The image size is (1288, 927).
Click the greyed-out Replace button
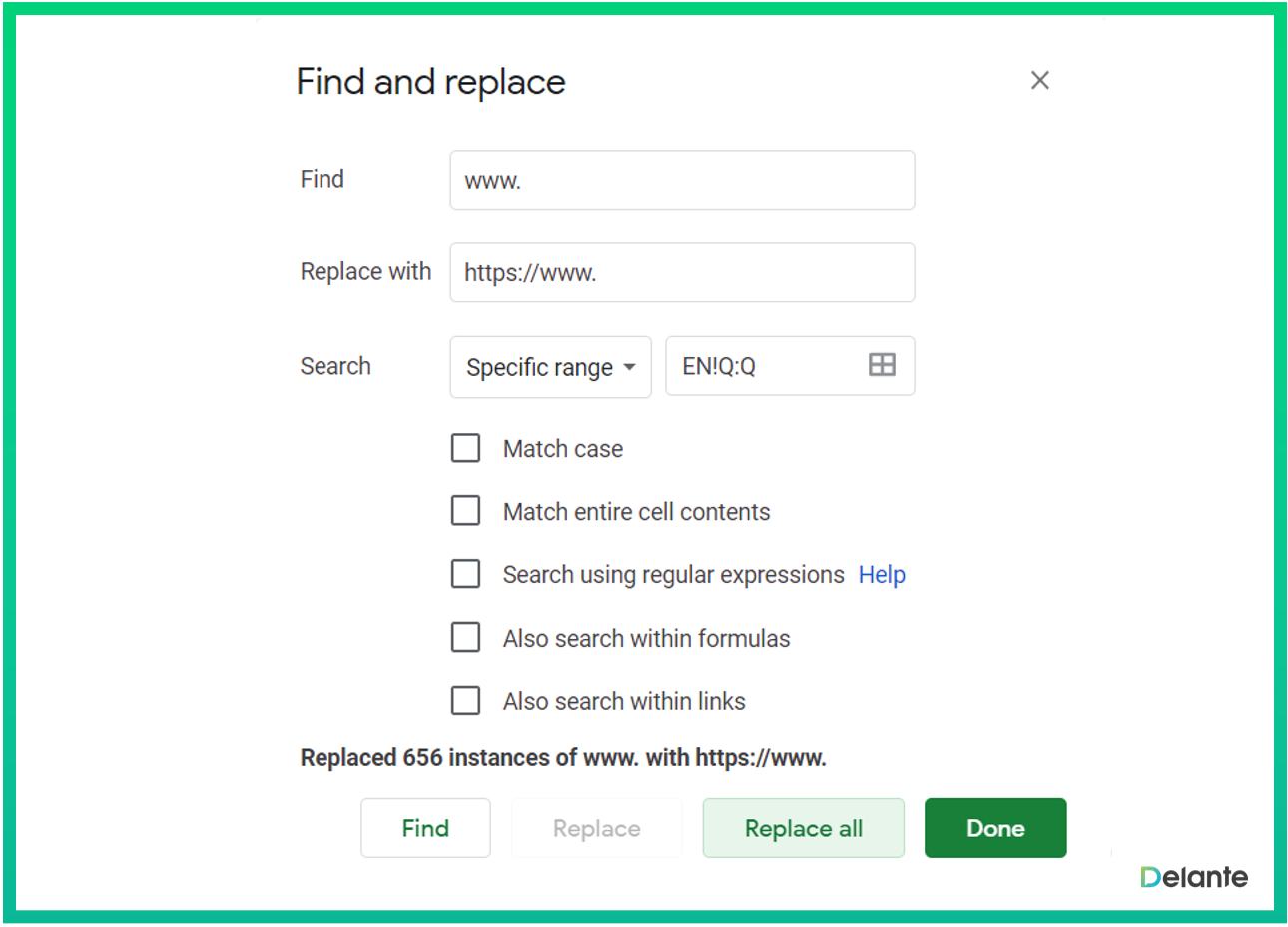tap(596, 828)
